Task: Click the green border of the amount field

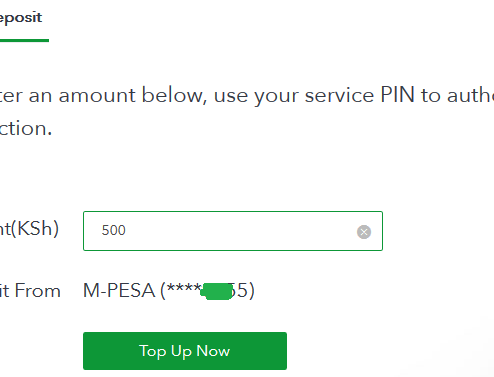Action: tap(233, 212)
